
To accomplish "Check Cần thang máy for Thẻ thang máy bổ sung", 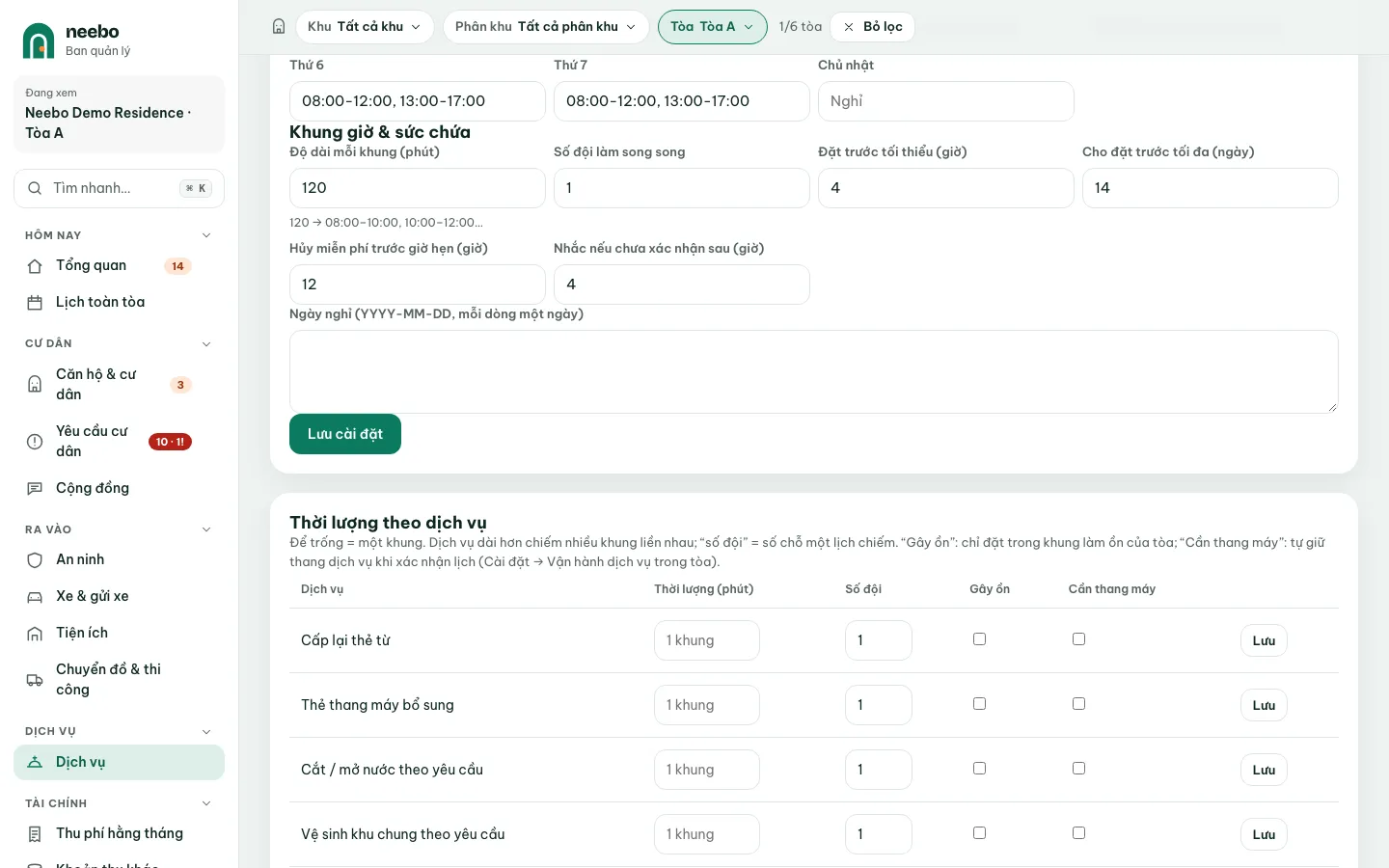I will point(1078,704).
